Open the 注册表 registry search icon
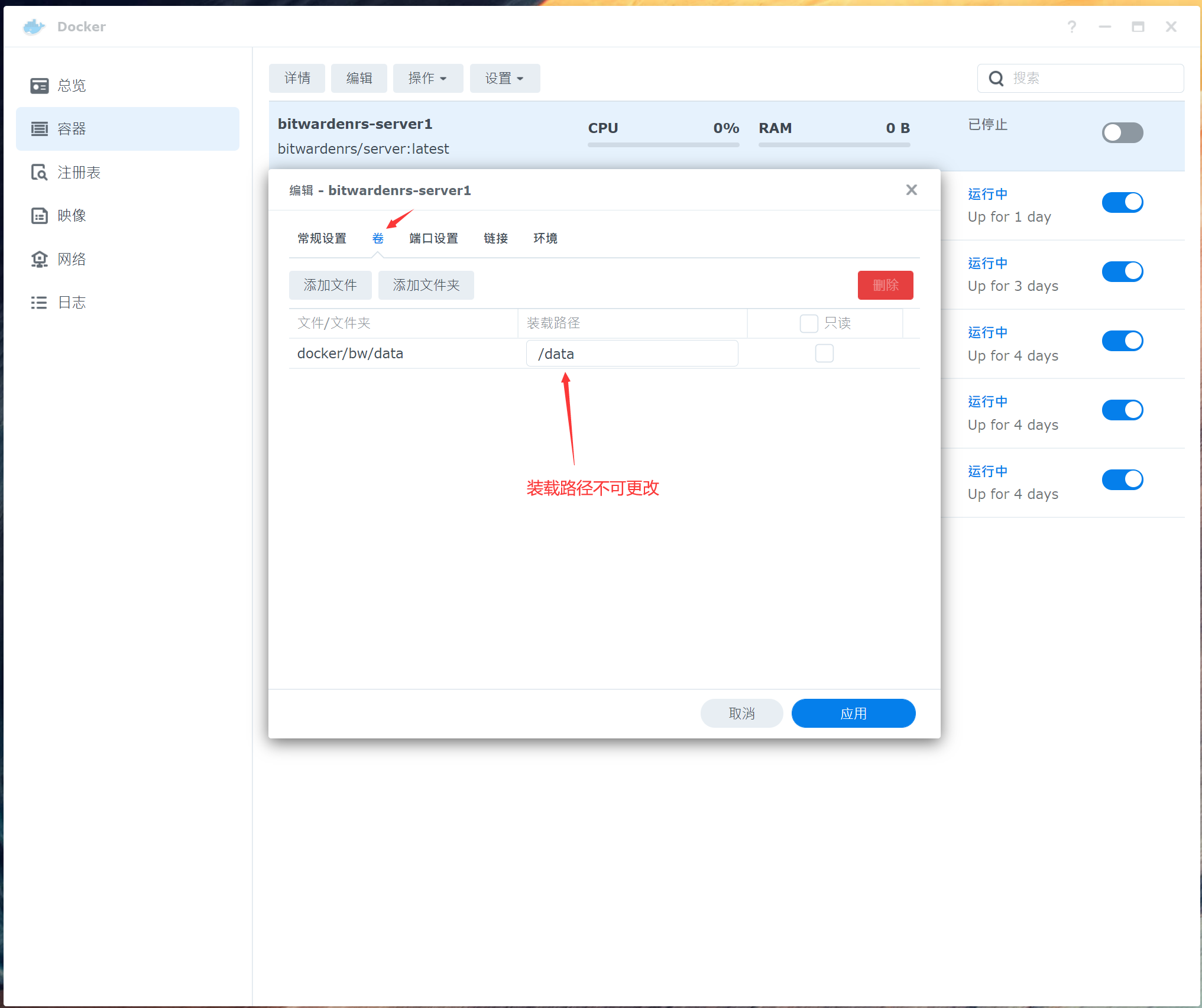The width and height of the screenshot is (1202, 1008). click(x=39, y=173)
